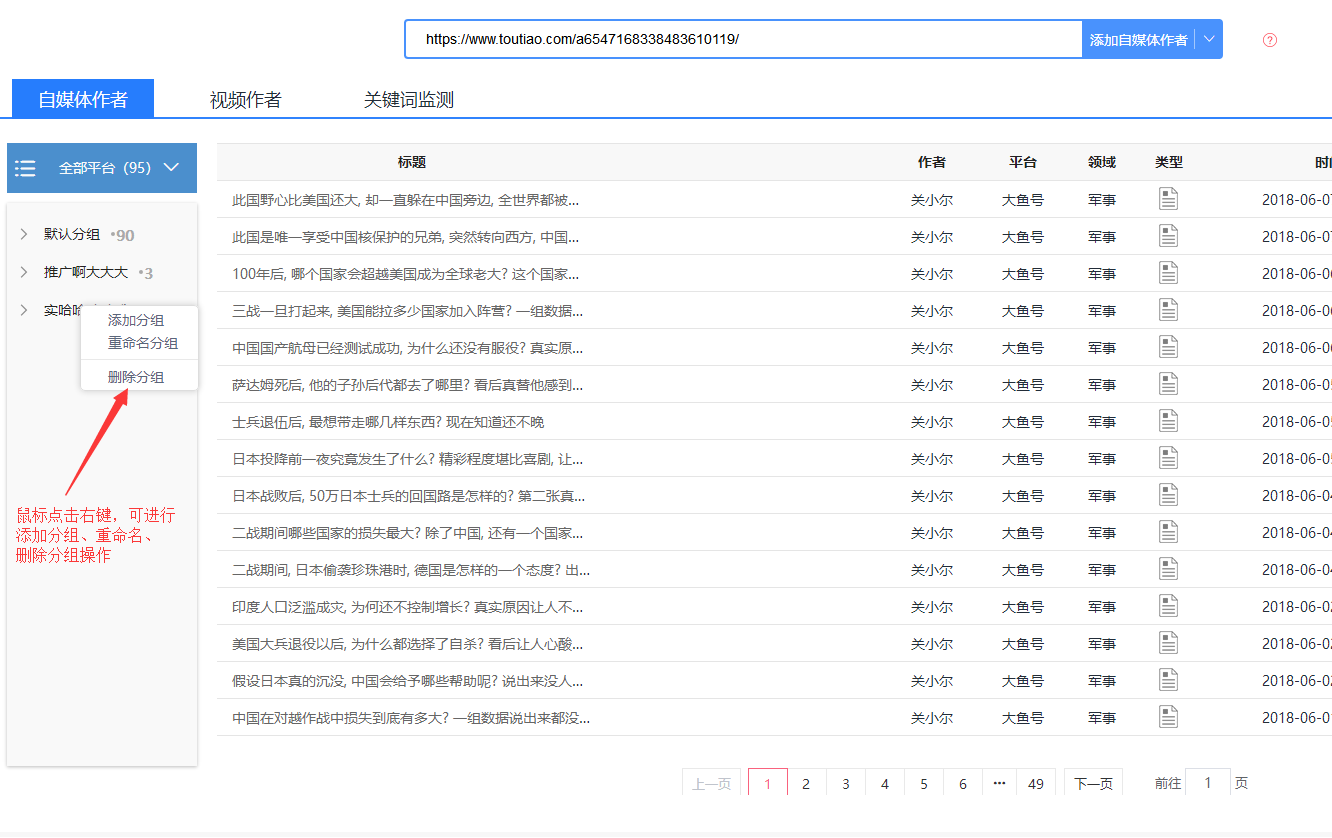Choose 重命名分组 in context menu
The width and height of the screenshot is (1332, 838).
point(143,343)
